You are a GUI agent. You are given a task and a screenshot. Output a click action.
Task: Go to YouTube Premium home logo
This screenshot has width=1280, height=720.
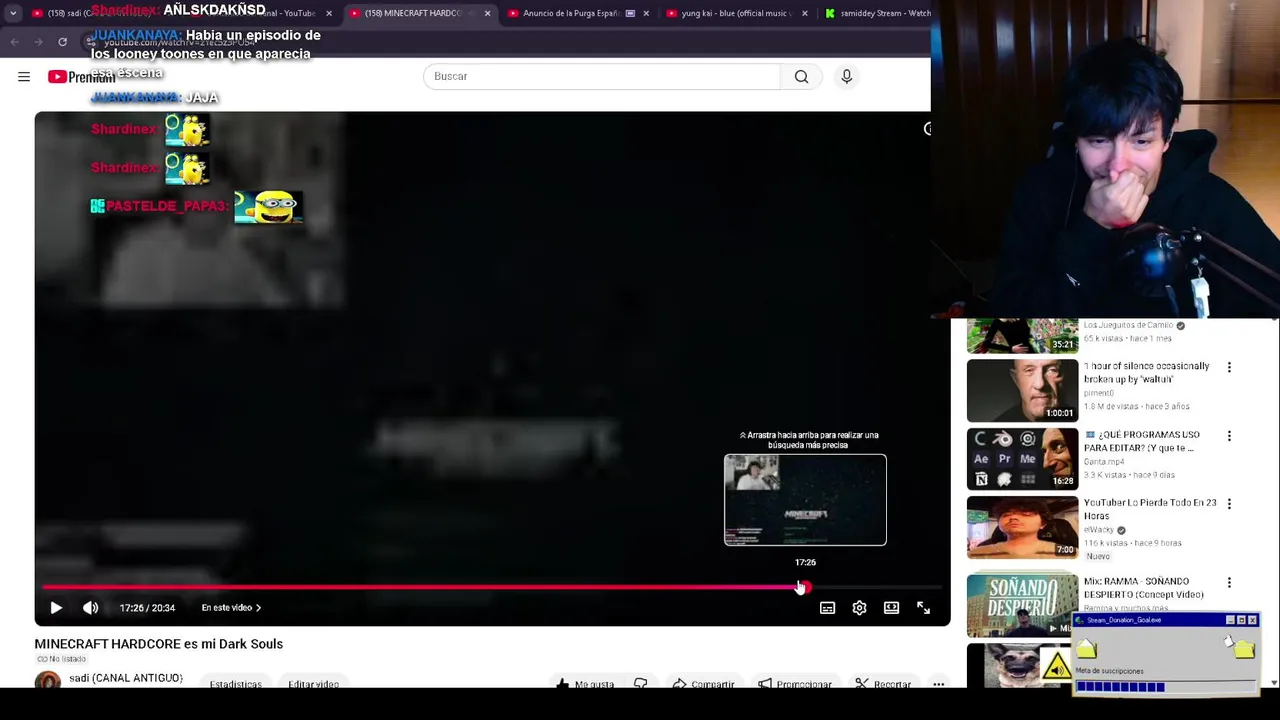coord(81,77)
